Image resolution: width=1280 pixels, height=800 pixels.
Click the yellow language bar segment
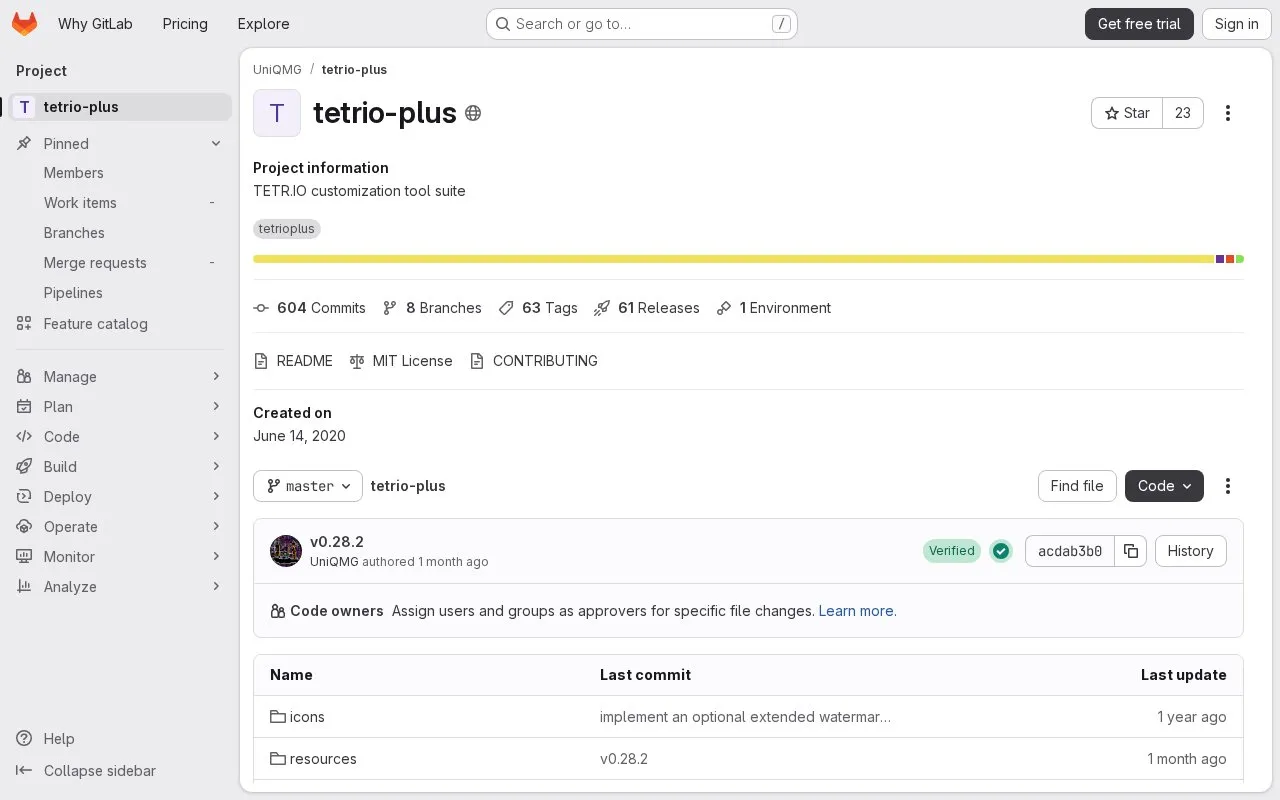[x=733, y=259]
